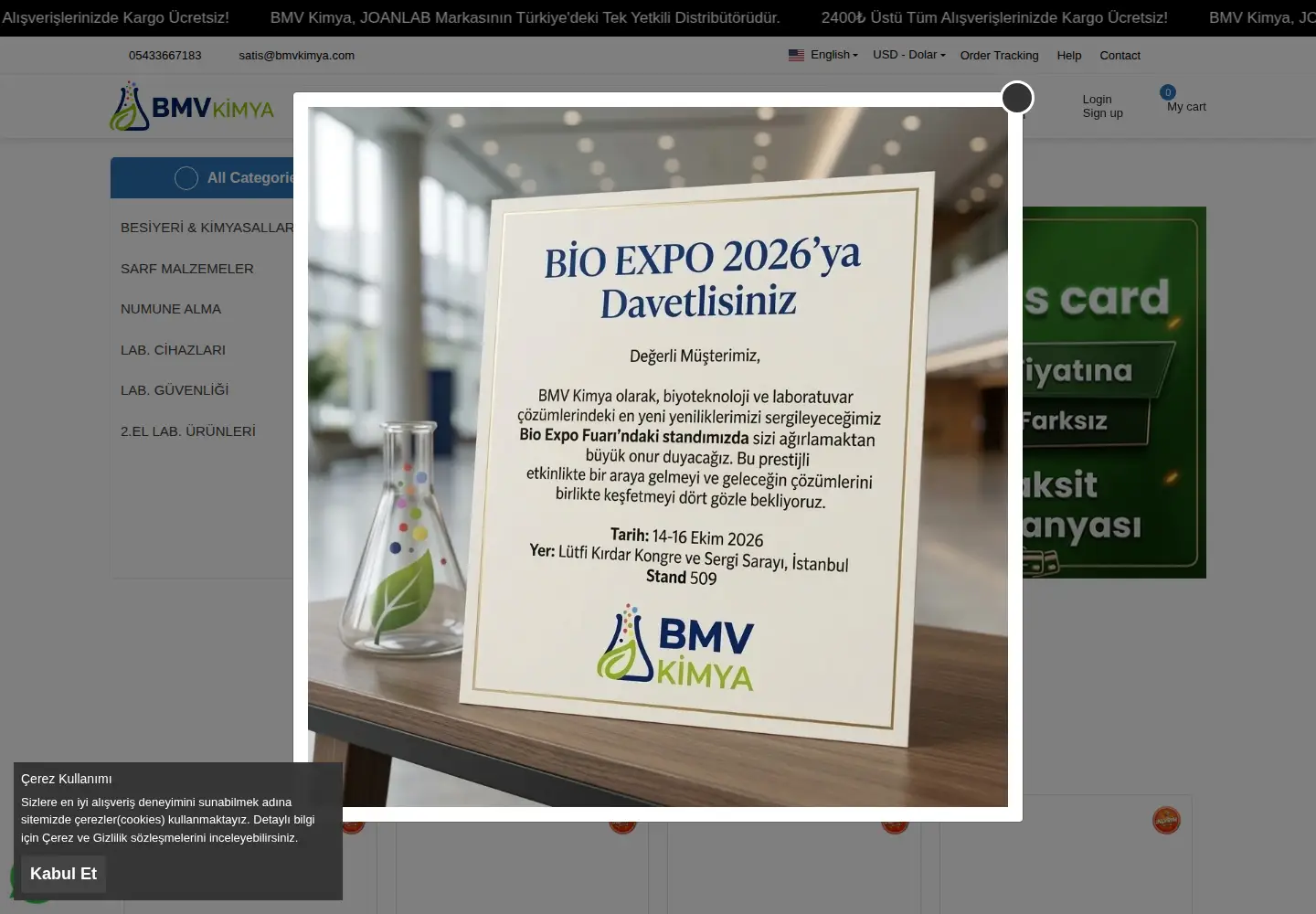Open My cart
1316x914 pixels.
tap(1186, 107)
